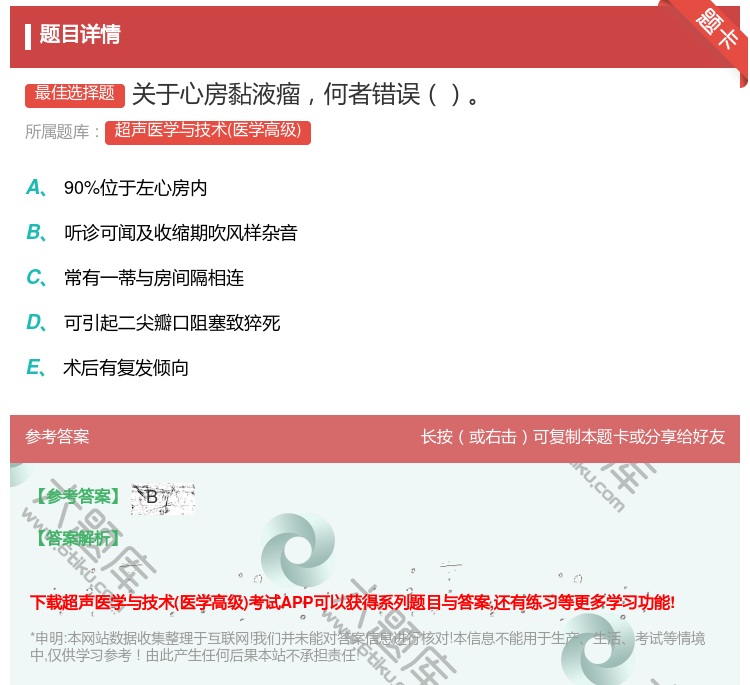Select option D 可引起二尖瓣口阻塞致猝死
Viewport: 750px width, 685px height.
coord(153,323)
